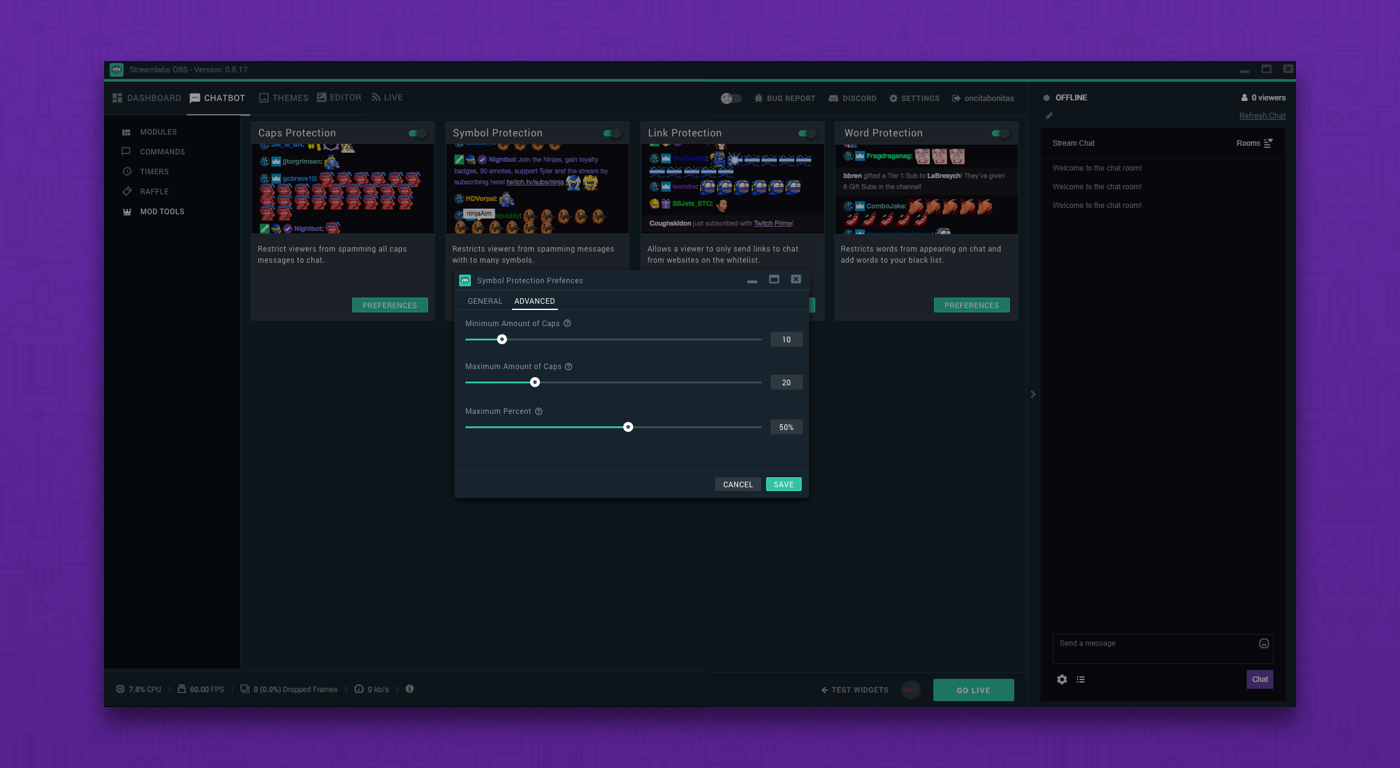Toggle Symbol Protection switch
The image size is (1400, 768).
(611, 133)
